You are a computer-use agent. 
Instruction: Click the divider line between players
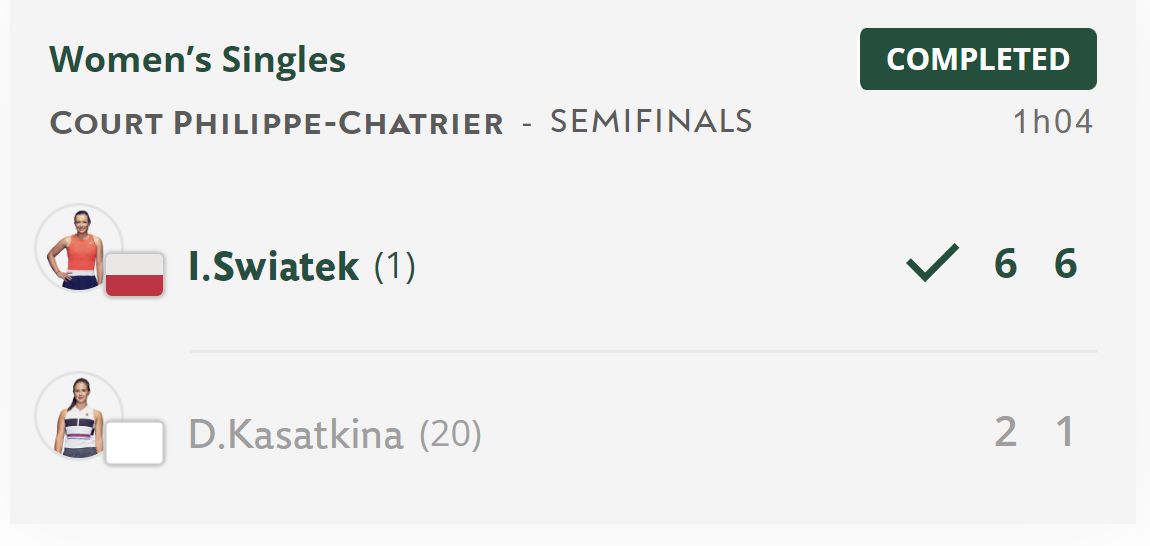click(643, 352)
